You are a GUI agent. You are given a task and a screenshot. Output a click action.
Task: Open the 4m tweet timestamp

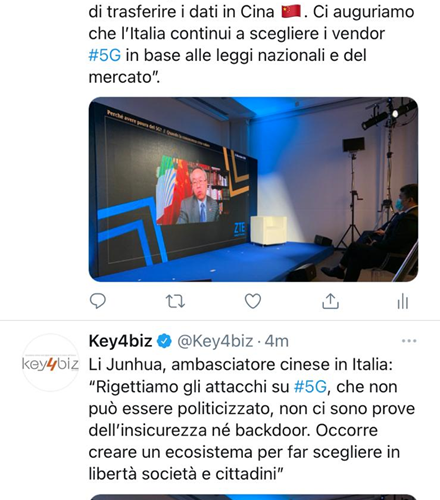[x=276, y=341]
